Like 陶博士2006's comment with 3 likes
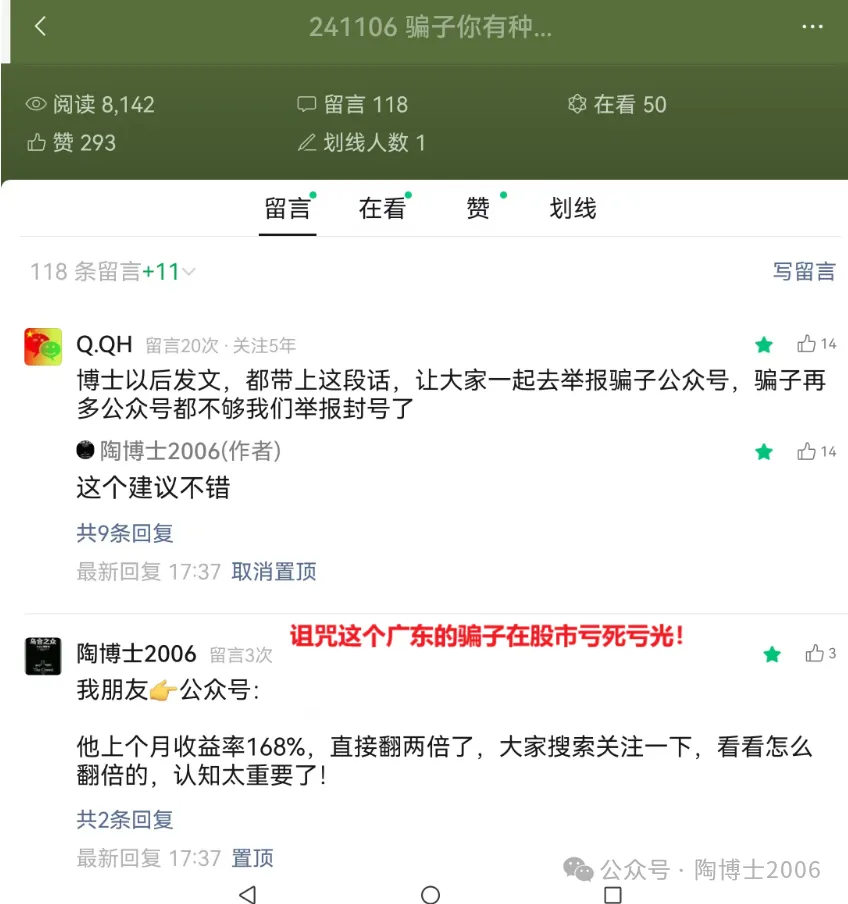The height and width of the screenshot is (904, 848). pos(814,653)
